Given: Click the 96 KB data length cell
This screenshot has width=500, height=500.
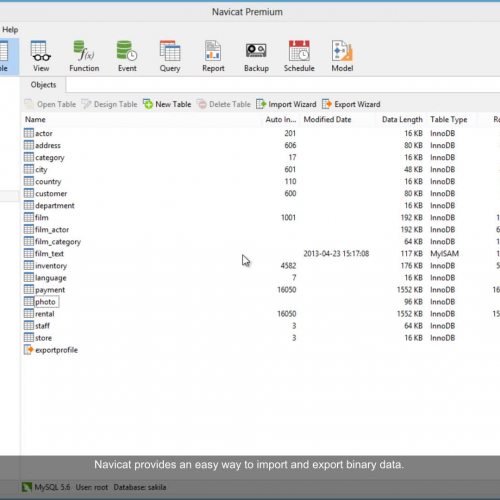Looking at the screenshot, I should click(x=413, y=302).
